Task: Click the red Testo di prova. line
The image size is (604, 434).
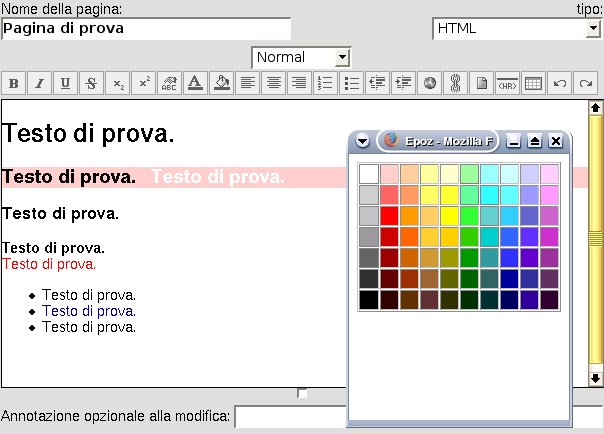Action: tap(49, 264)
